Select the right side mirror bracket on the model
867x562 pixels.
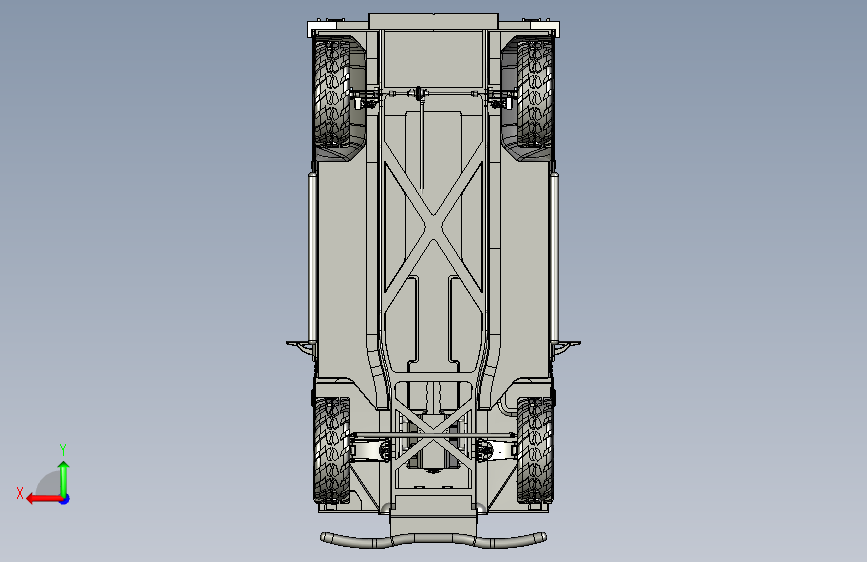coord(566,346)
